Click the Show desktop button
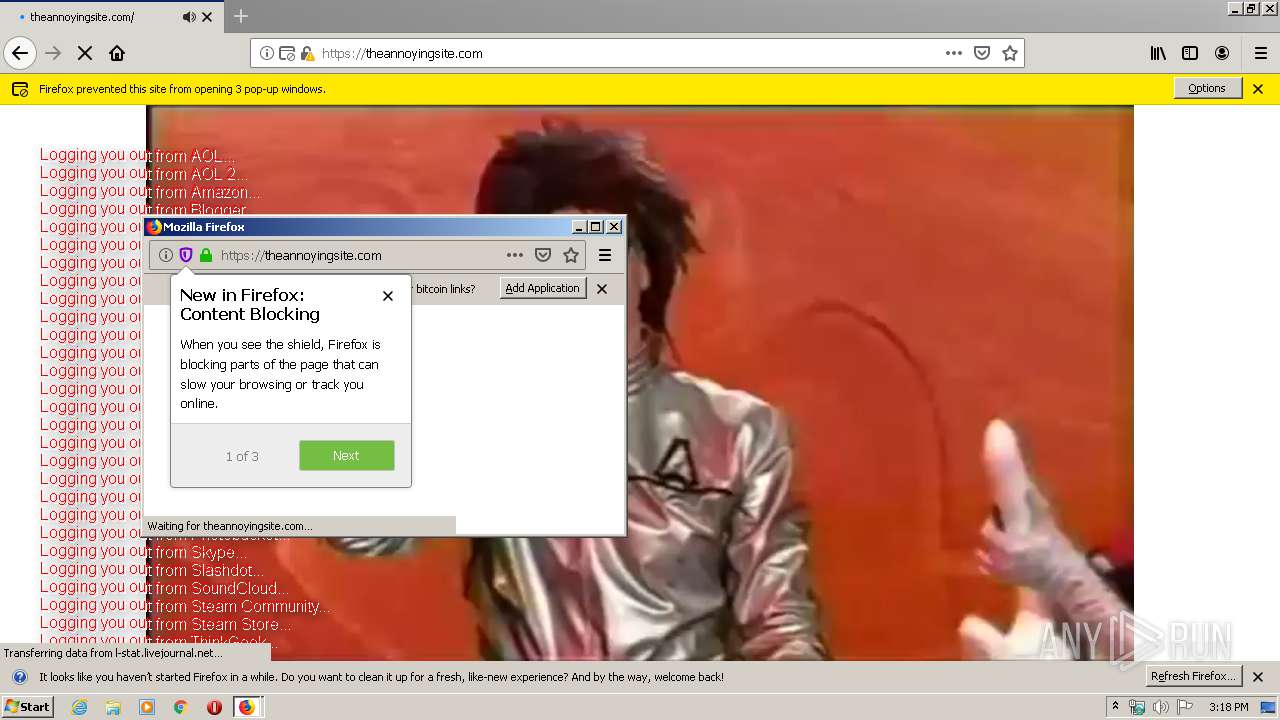 pyautogui.click(x=1269, y=707)
